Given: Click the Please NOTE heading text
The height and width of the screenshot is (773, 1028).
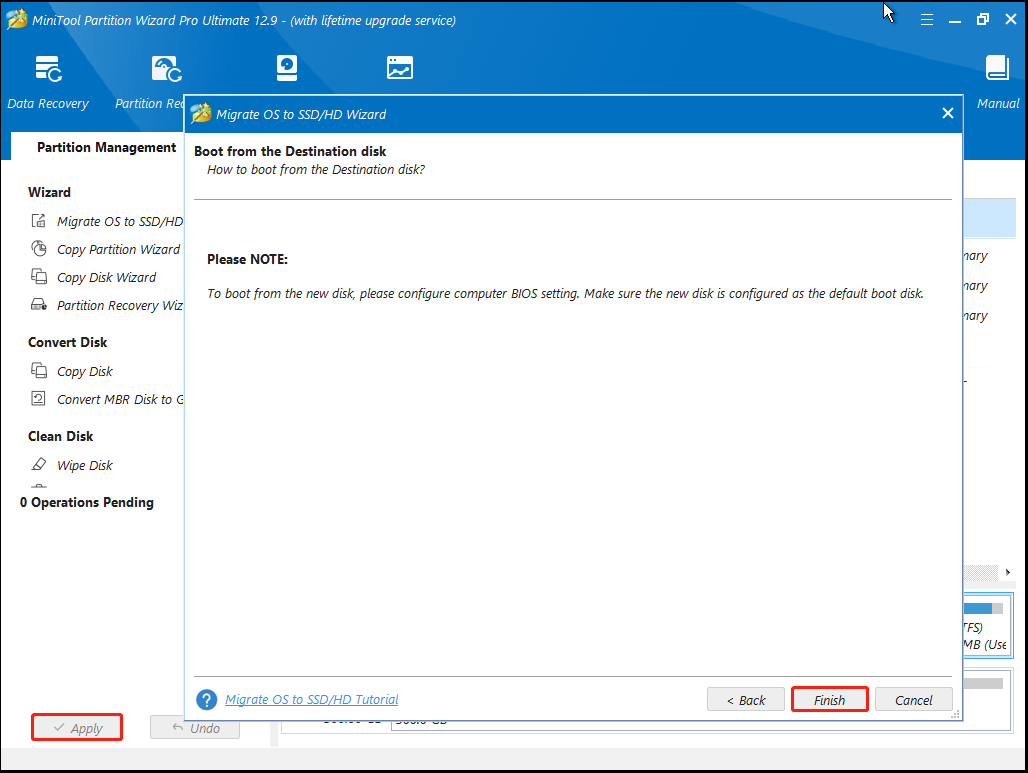Looking at the screenshot, I should coord(247,259).
